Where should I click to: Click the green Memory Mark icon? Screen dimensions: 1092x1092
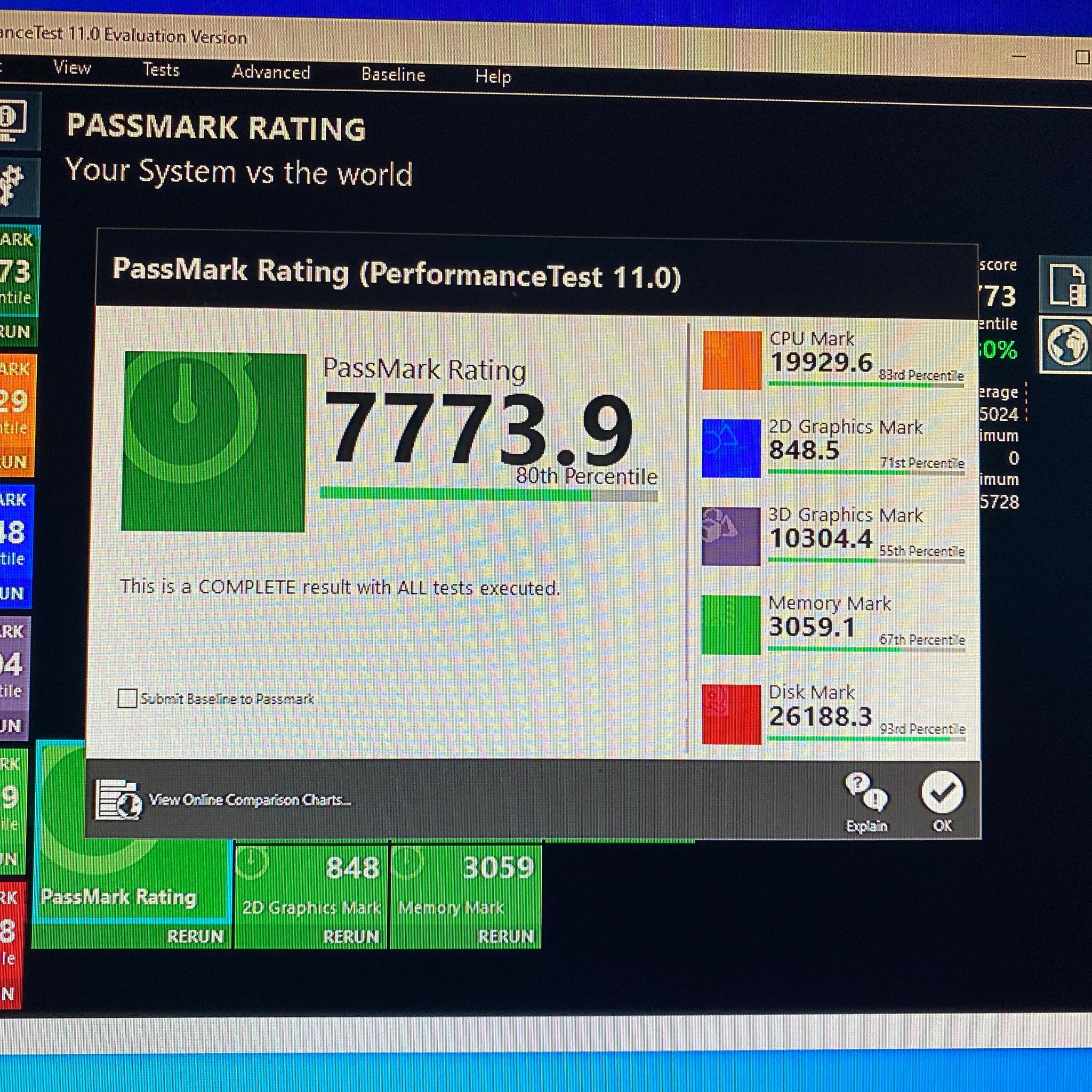point(731,625)
